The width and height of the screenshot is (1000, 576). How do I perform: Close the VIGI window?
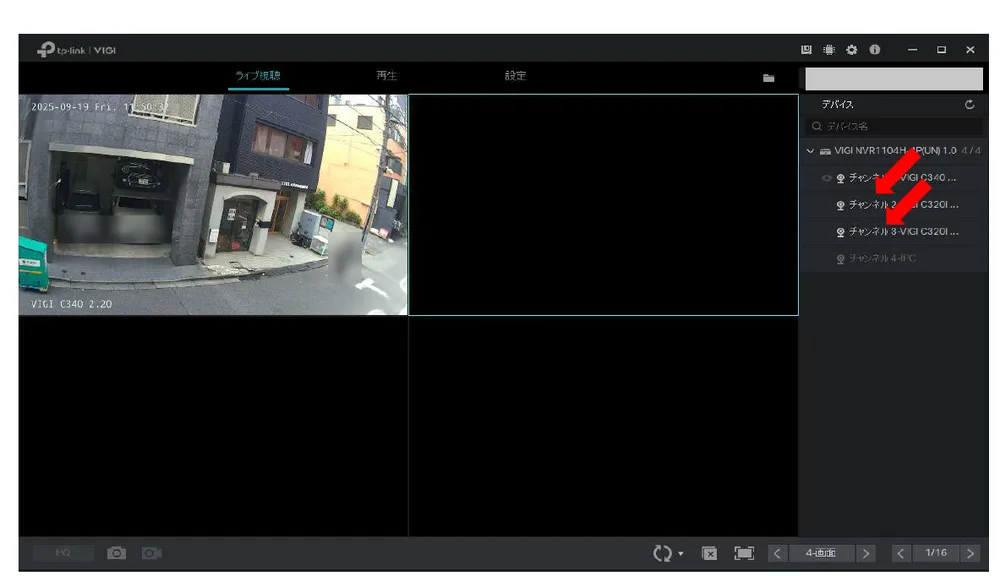pos(970,50)
